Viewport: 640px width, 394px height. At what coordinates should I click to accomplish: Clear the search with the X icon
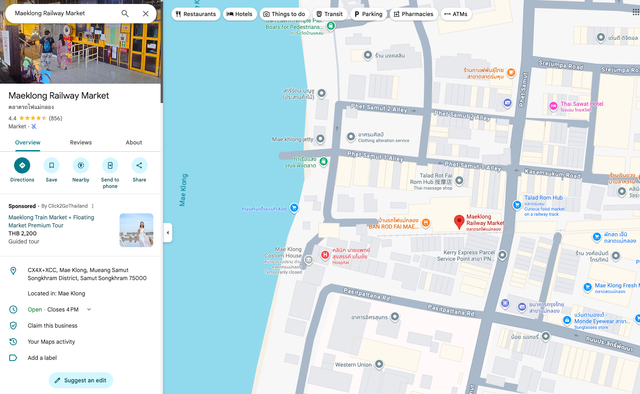(145, 13)
